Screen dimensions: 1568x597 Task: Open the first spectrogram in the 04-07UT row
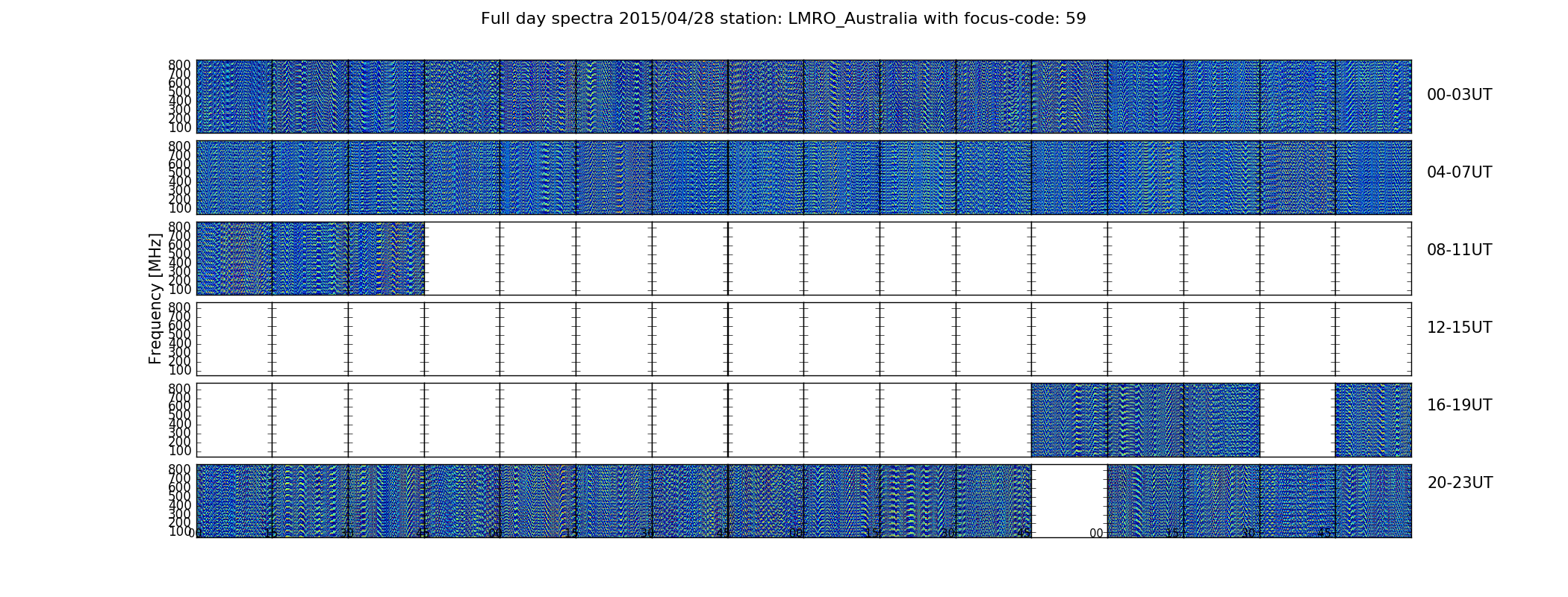pos(234,178)
